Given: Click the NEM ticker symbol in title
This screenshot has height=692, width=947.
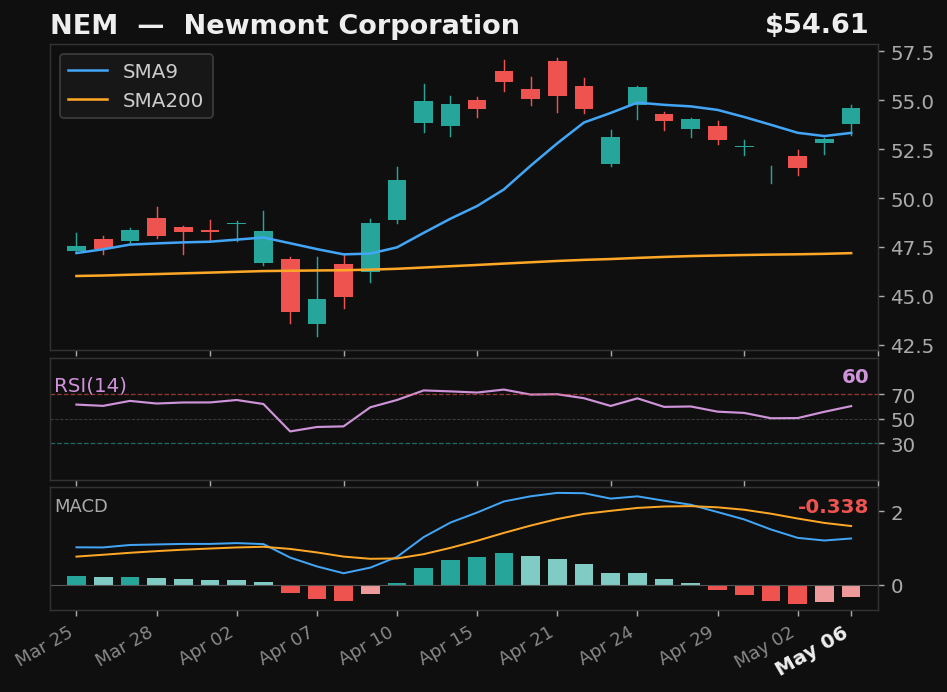Looking at the screenshot, I should tap(84, 25).
